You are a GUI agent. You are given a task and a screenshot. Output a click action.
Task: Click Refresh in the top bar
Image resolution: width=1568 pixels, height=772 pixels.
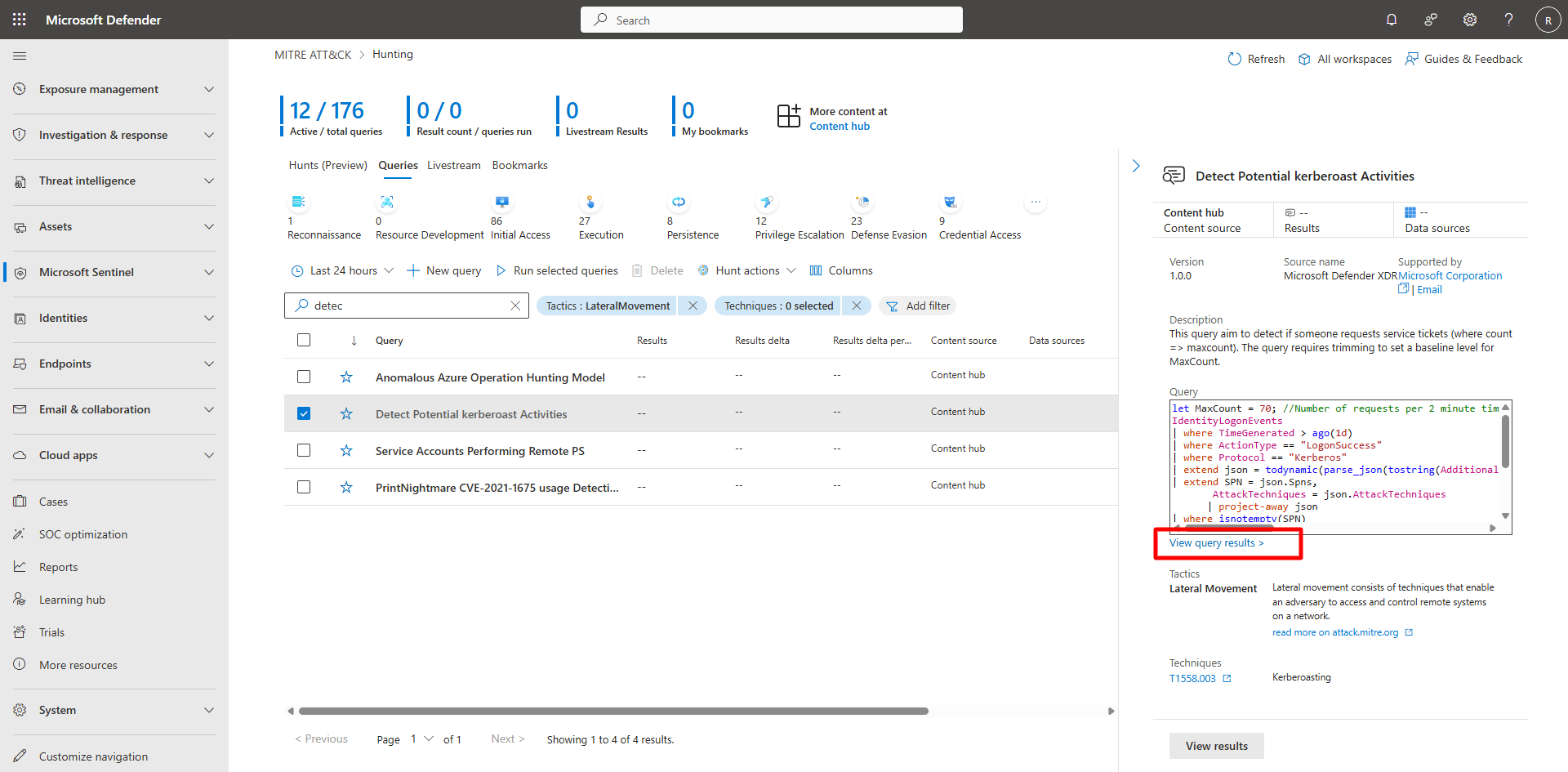(1256, 59)
